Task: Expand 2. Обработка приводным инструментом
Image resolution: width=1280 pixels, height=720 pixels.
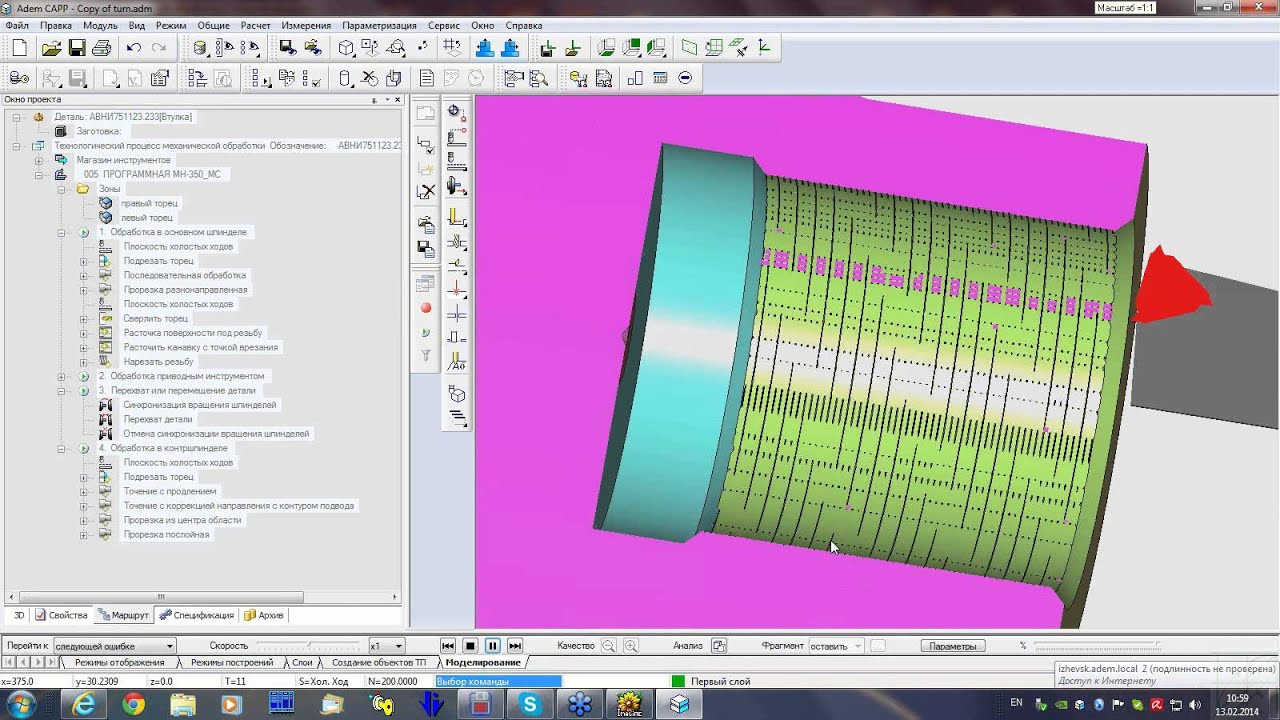Action: pyautogui.click(x=61, y=376)
